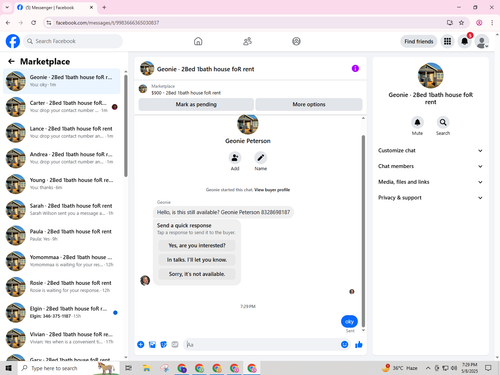The height and width of the screenshot is (375, 500).
Task: Go to the Home feed icon
Action: coord(198,41)
